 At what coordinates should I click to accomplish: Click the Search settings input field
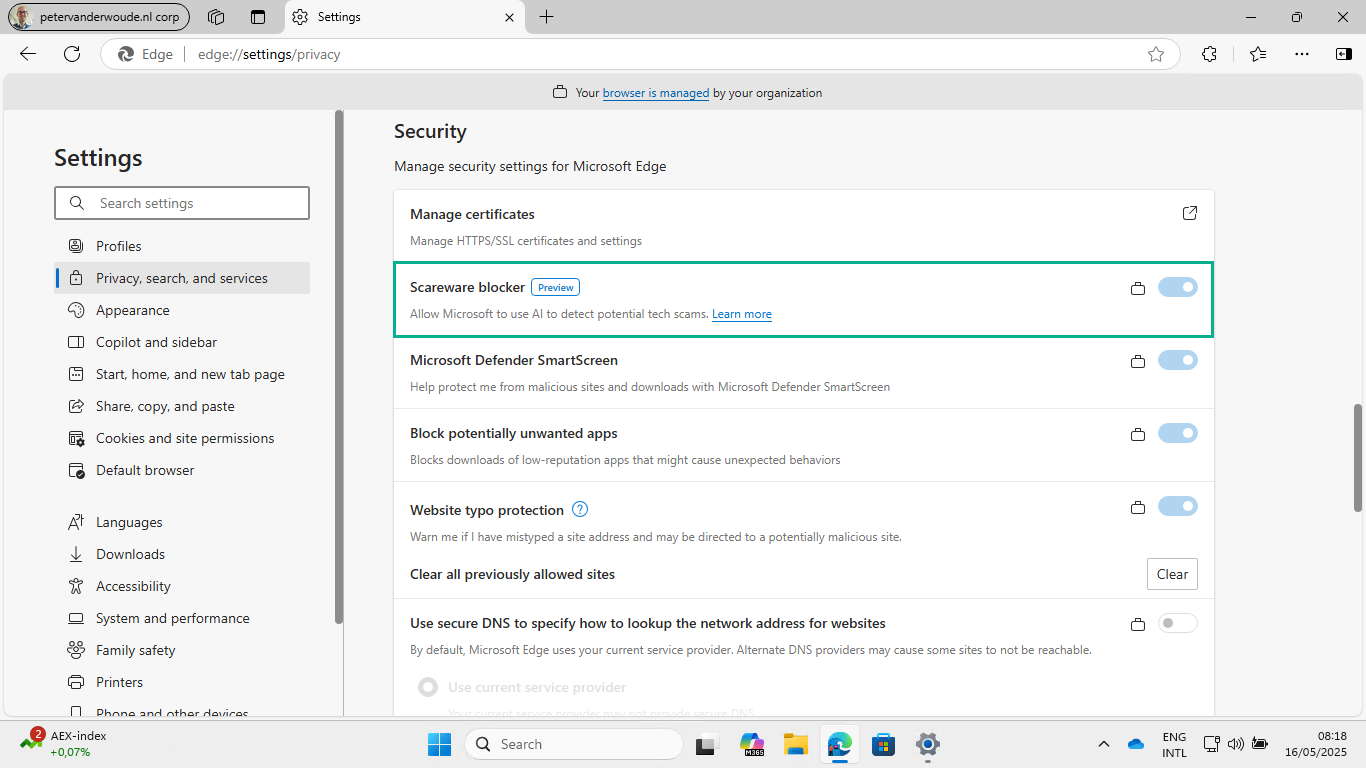click(x=182, y=203)
